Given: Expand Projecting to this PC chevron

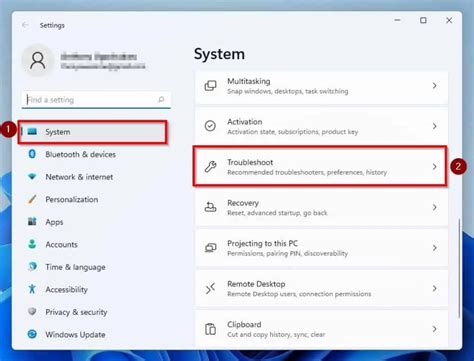Looking at the screenshot, I should pyautogui.click(x=434, y=248).
